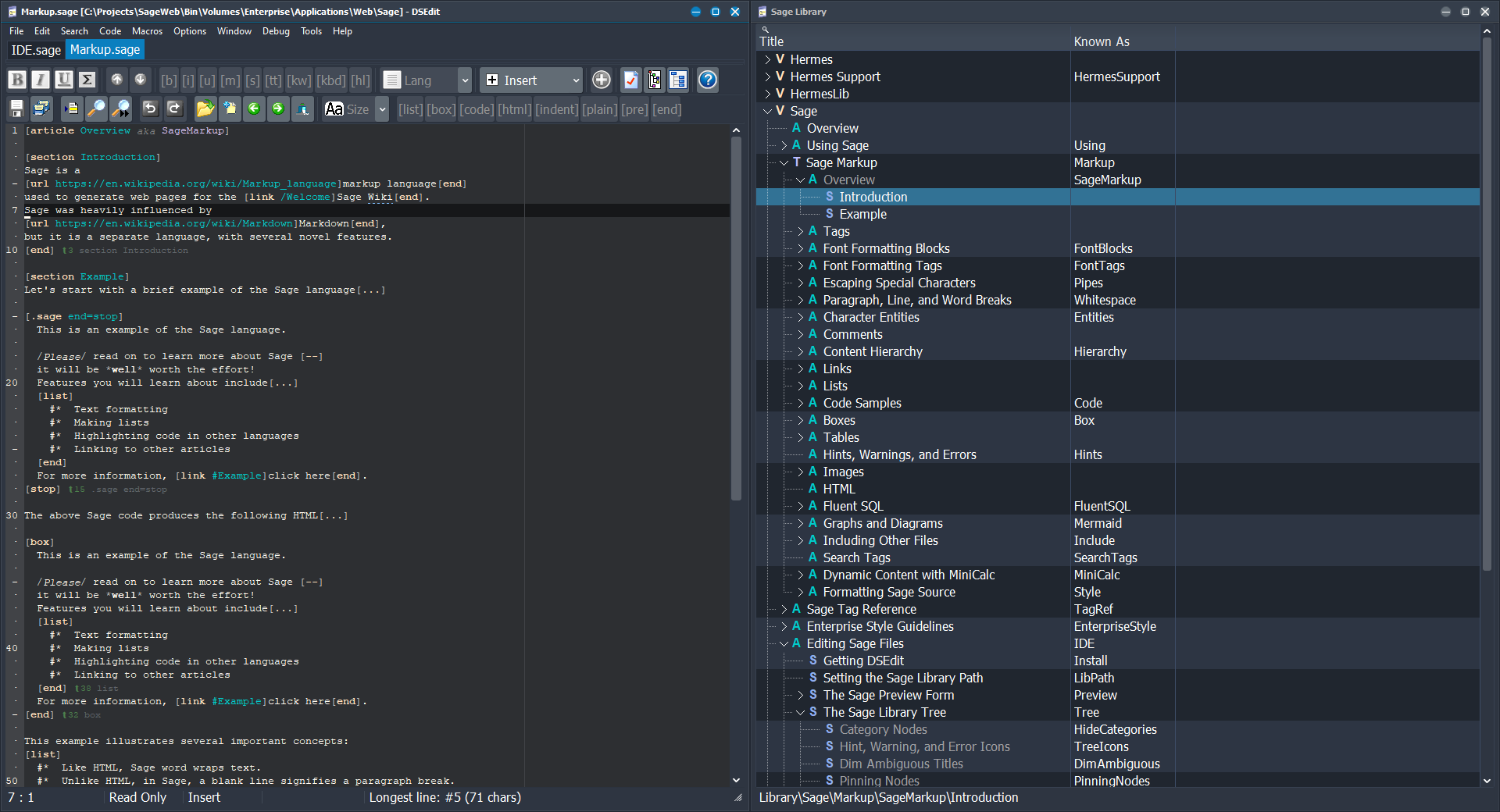The height and width of the screenshot is (812, 1500).
Task: Expand the Using Sage node
Action: [784, 145]
